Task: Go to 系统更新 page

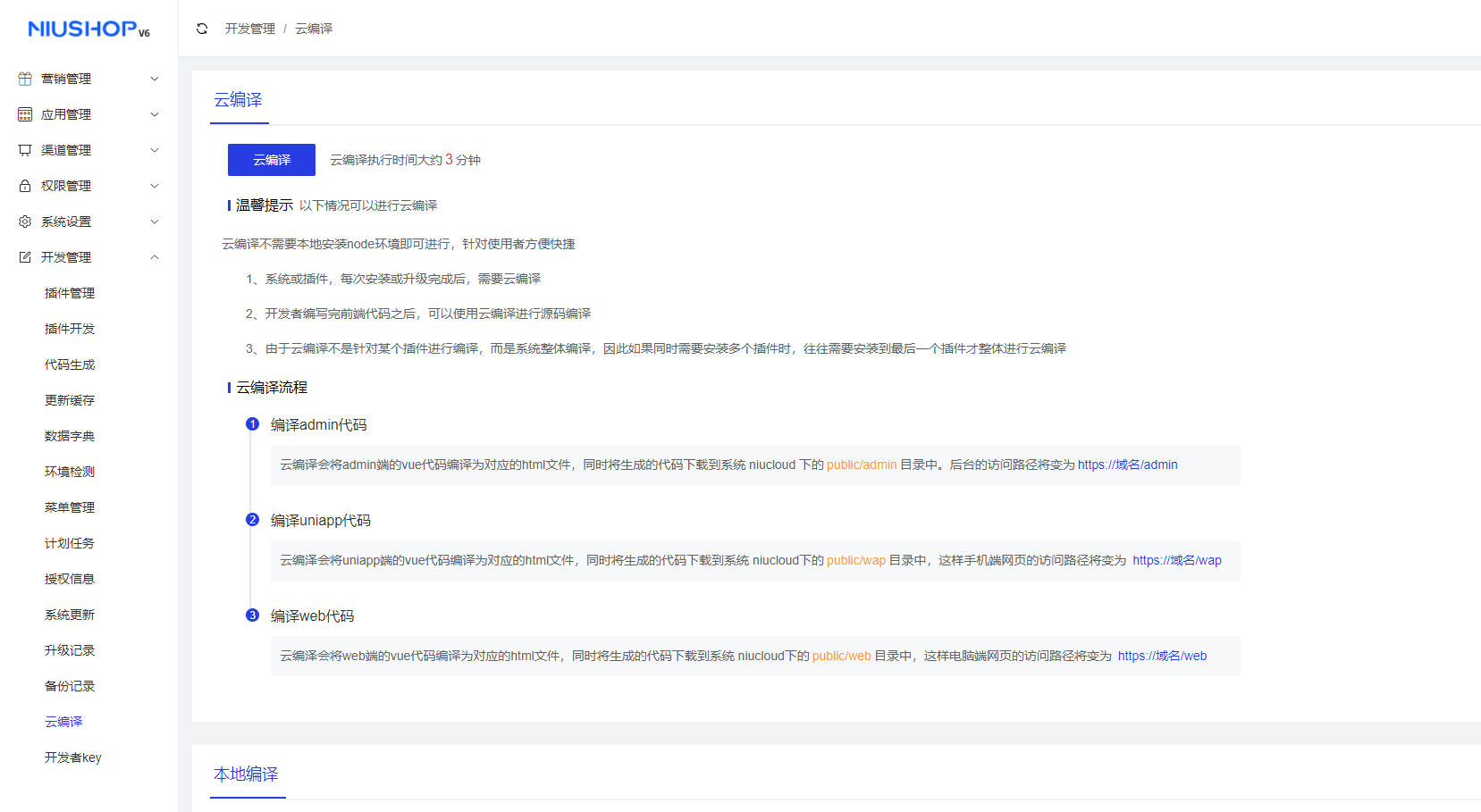Action: tap(70, 615)
